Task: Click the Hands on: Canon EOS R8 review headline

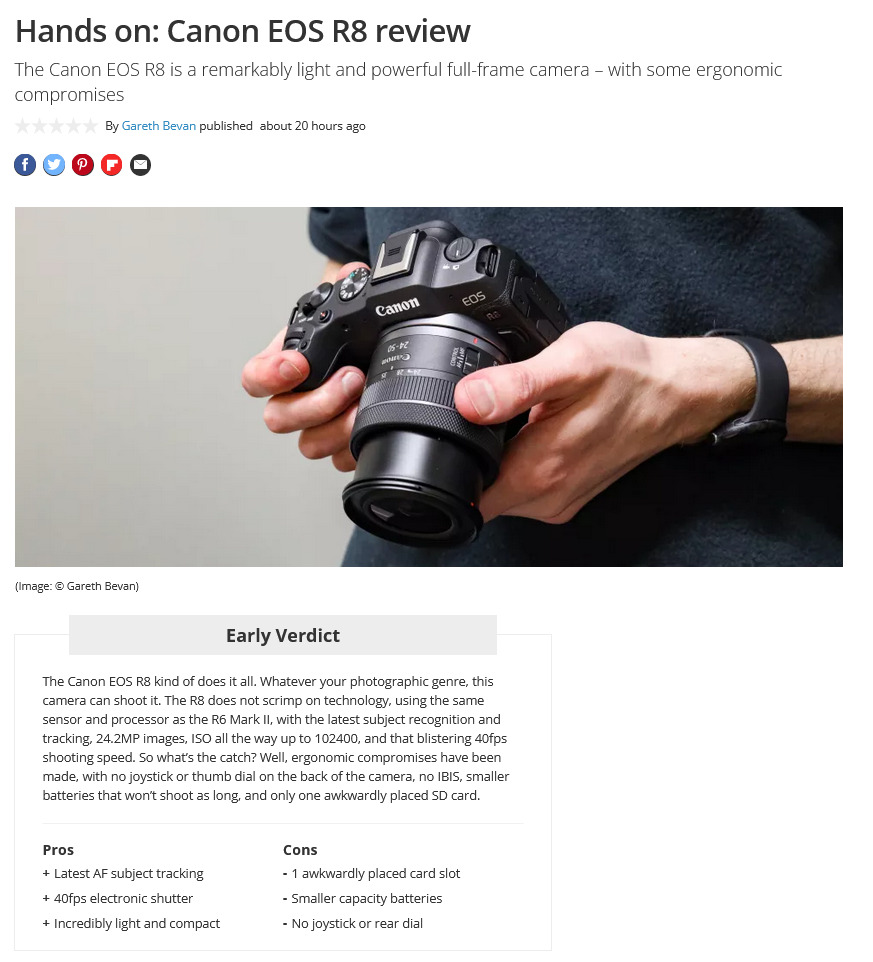Action: click(243, 31)
